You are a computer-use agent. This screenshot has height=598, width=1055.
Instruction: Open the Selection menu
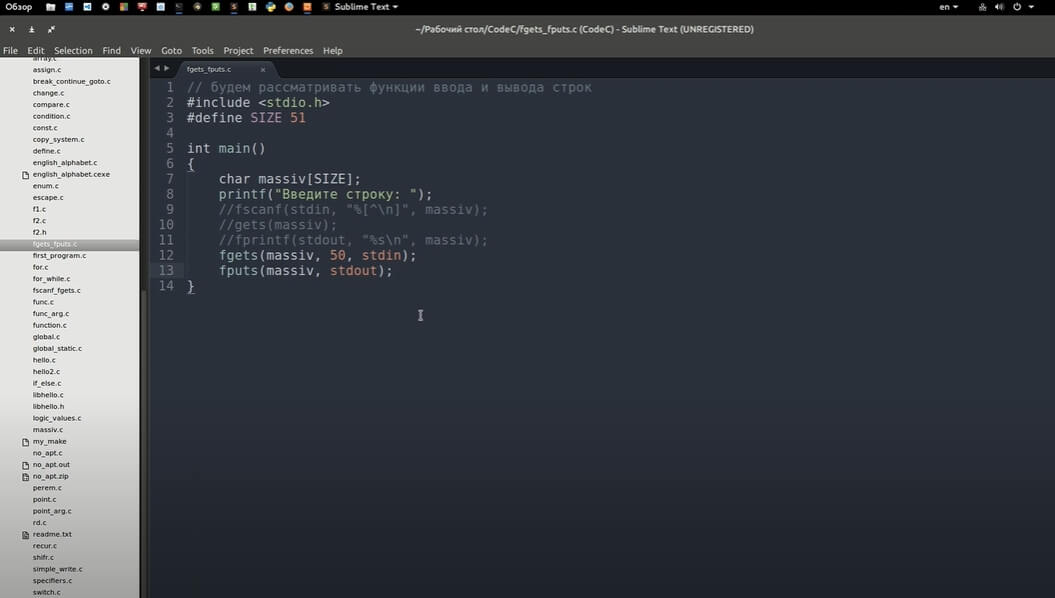tap(73, 50)
